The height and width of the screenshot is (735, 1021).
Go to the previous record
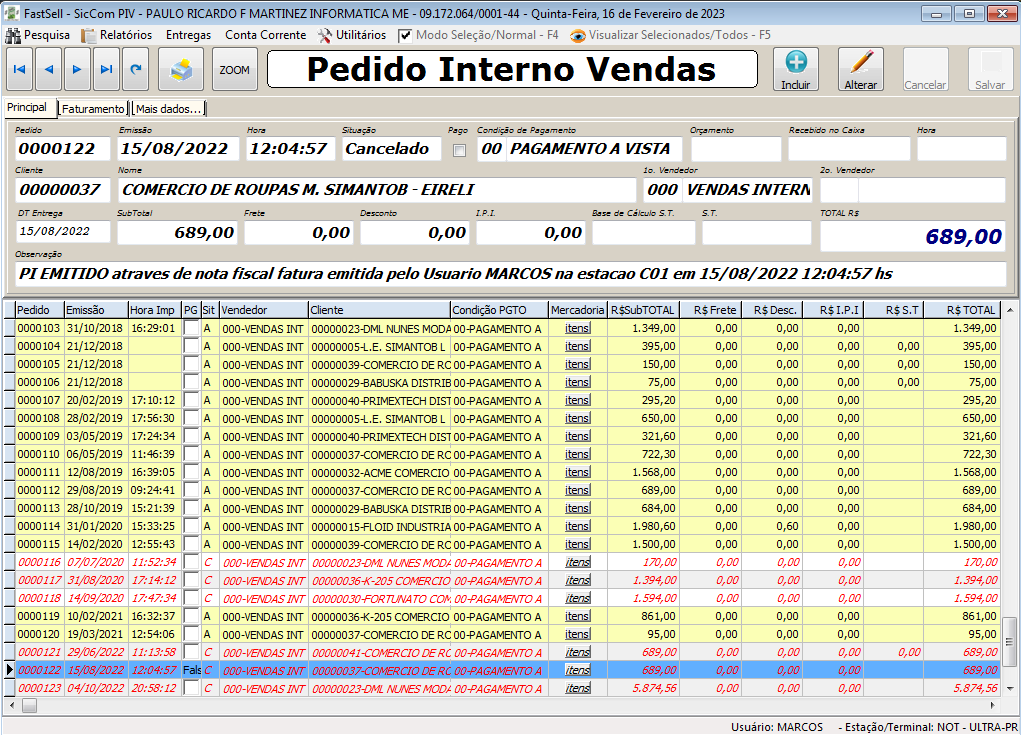tap(50, 69)
